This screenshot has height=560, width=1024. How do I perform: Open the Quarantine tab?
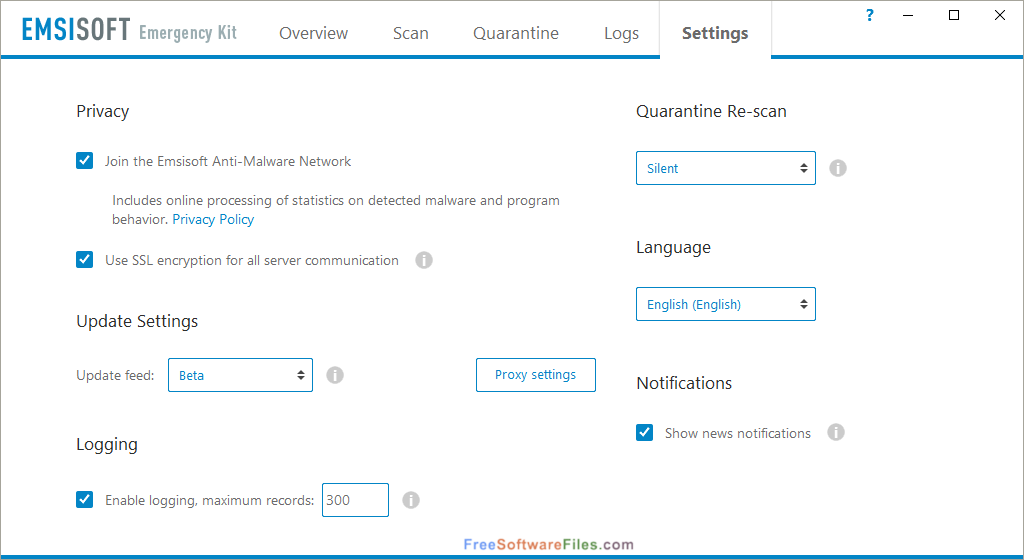click(x=516, y=33)
